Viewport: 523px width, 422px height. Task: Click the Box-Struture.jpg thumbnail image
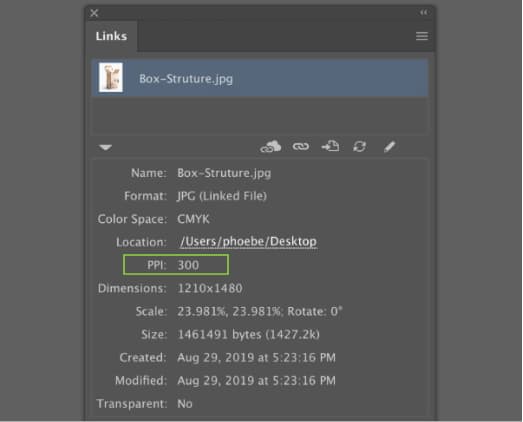click(x=111, y=77)
